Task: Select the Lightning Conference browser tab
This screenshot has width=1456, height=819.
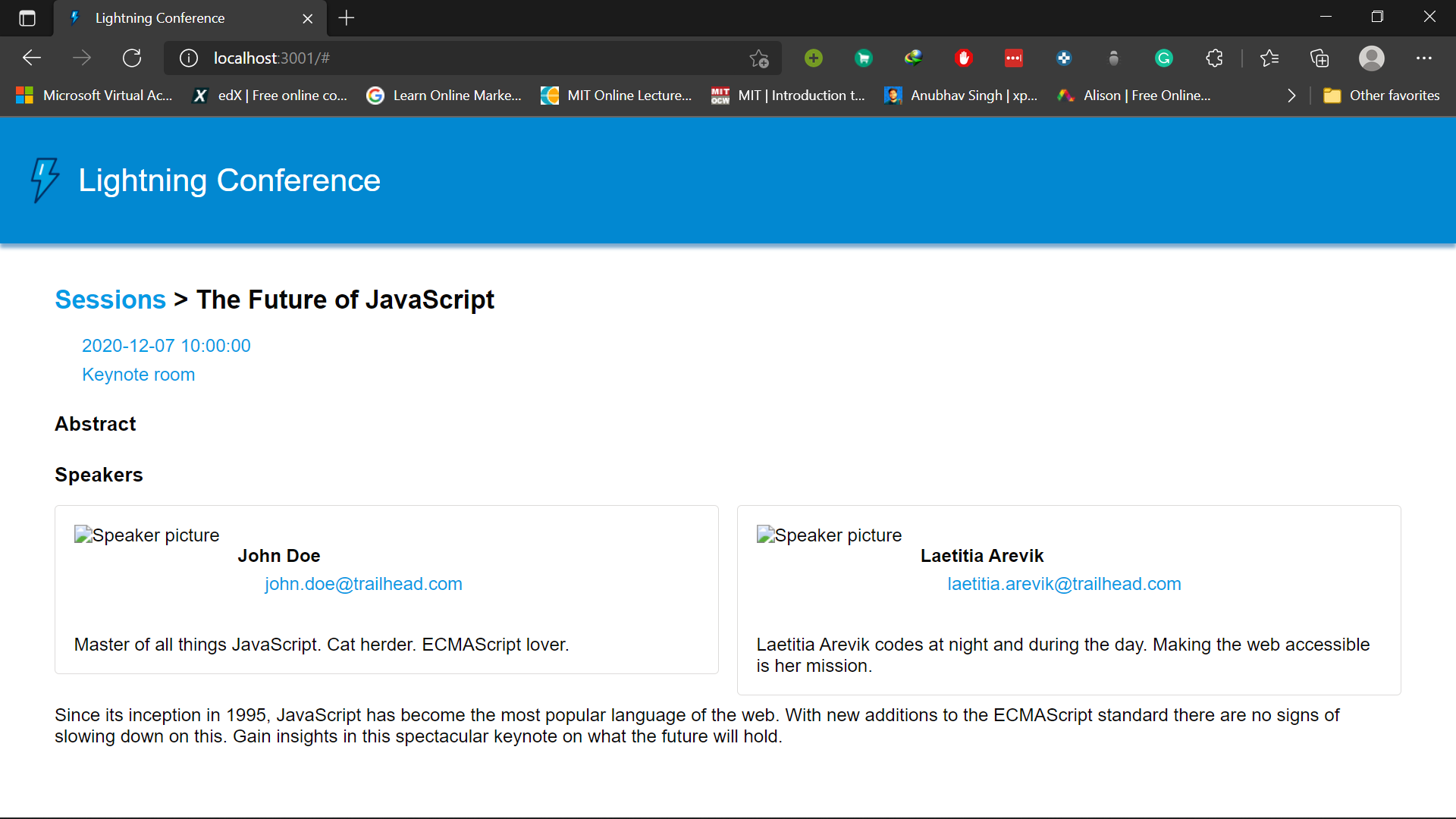Action: [x=160, y=18]
